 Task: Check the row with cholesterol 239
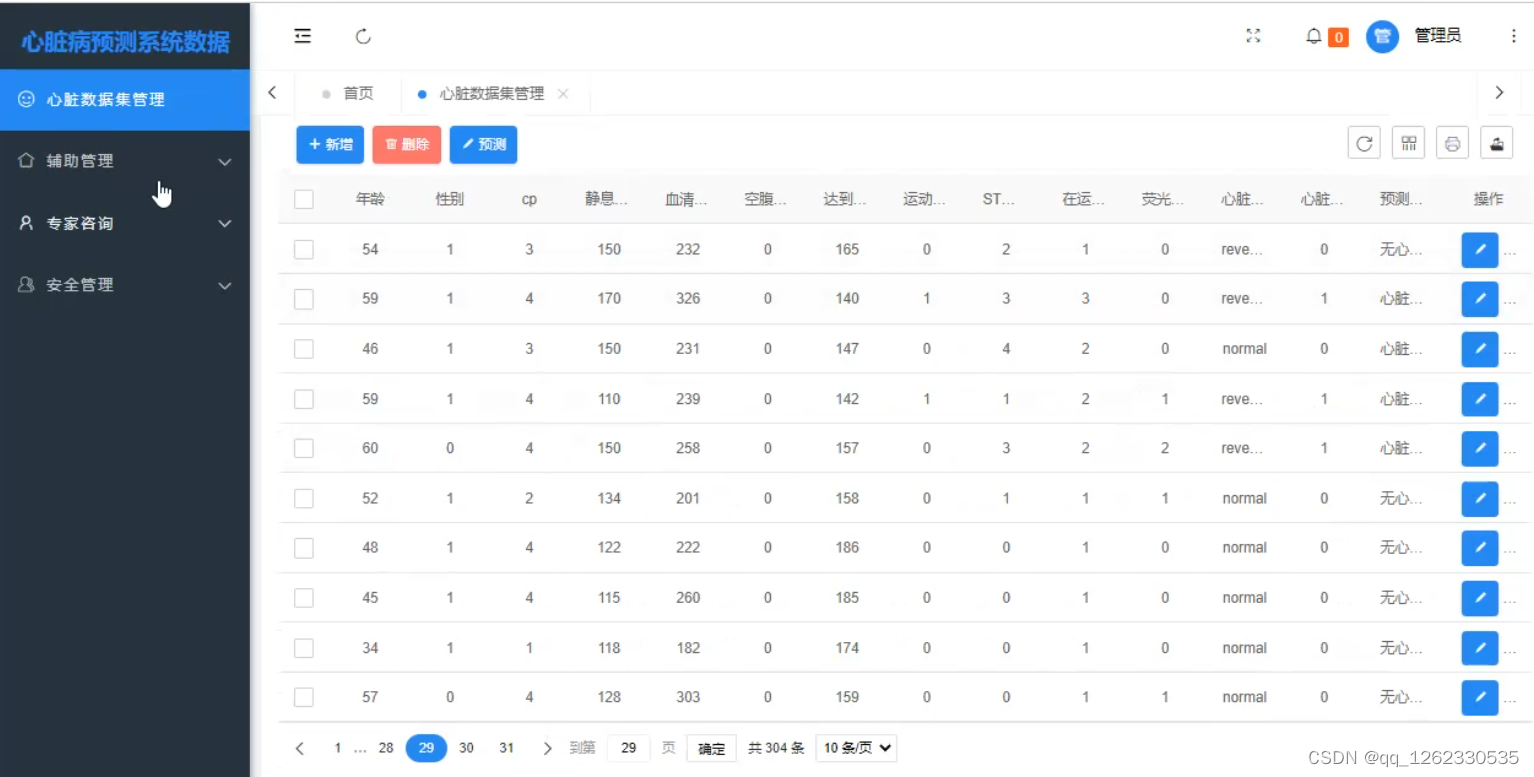304,399
